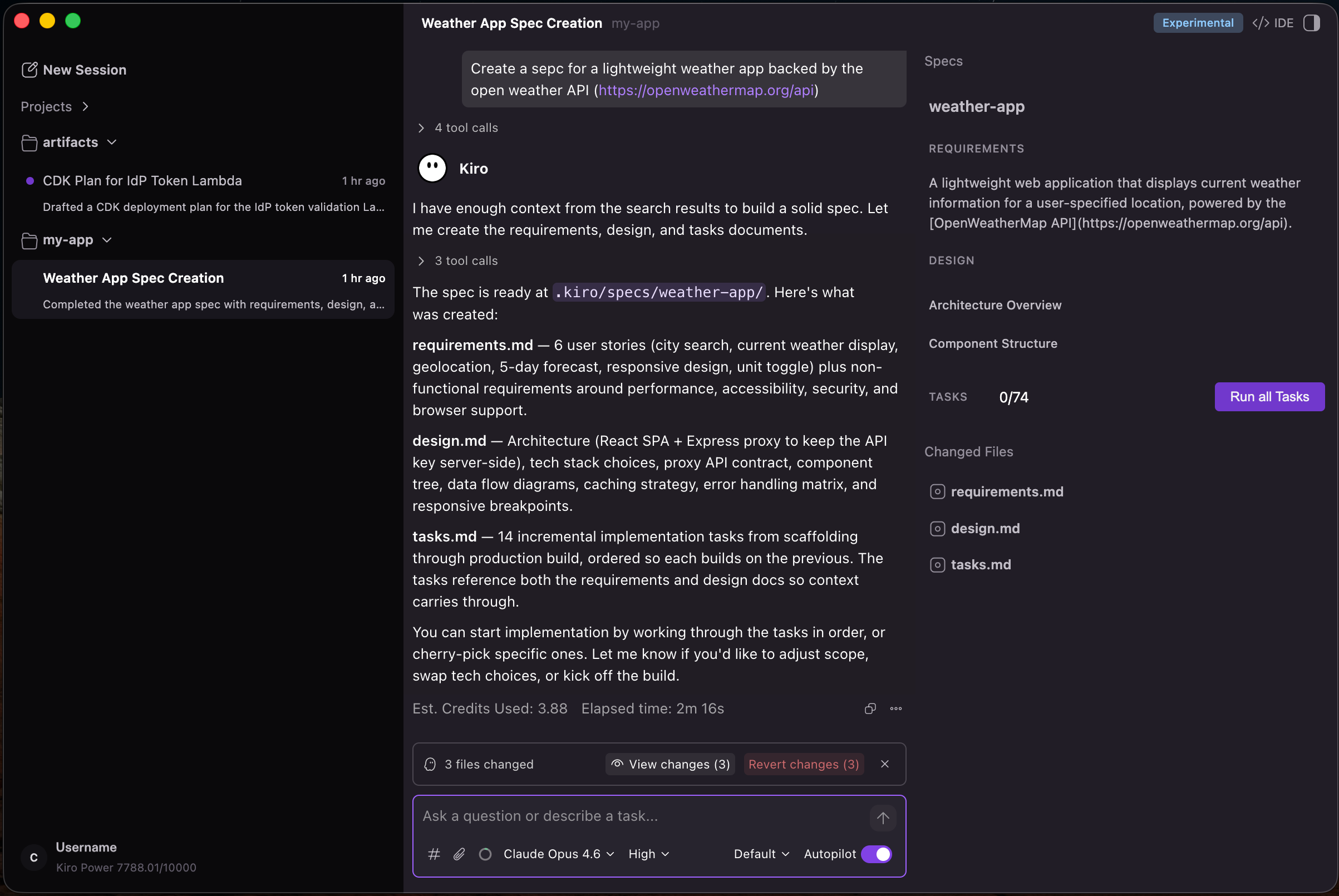The width and height of the screenshot is (1339, 896).
Task: Click the paperclip attachment icon
Action: point(459,854)
